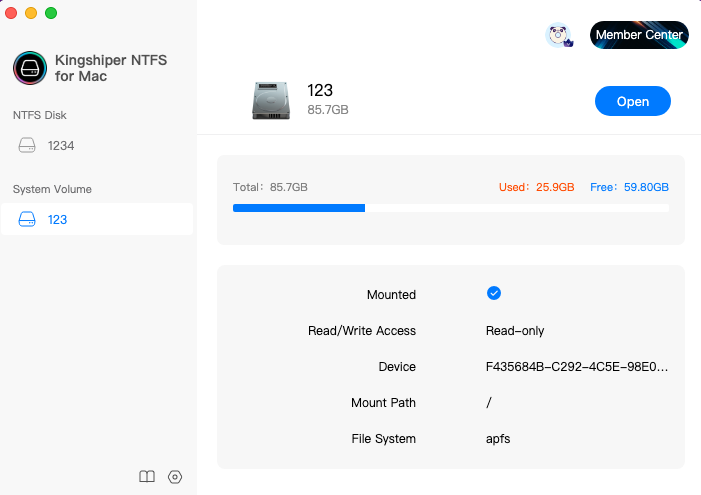Click the System Volume section header

pos(52,189)
